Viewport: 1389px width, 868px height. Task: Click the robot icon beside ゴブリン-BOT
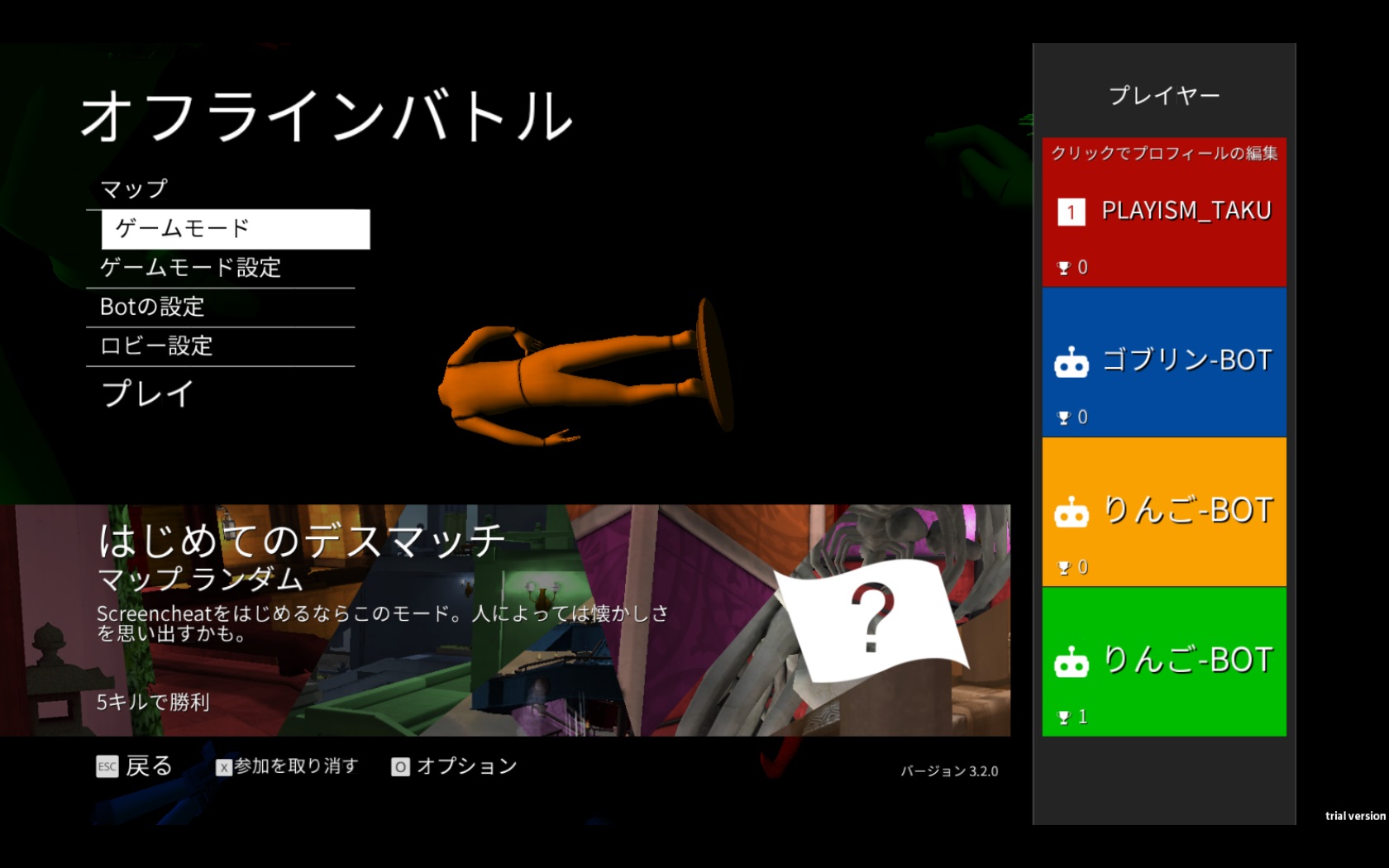(1072, 362)
